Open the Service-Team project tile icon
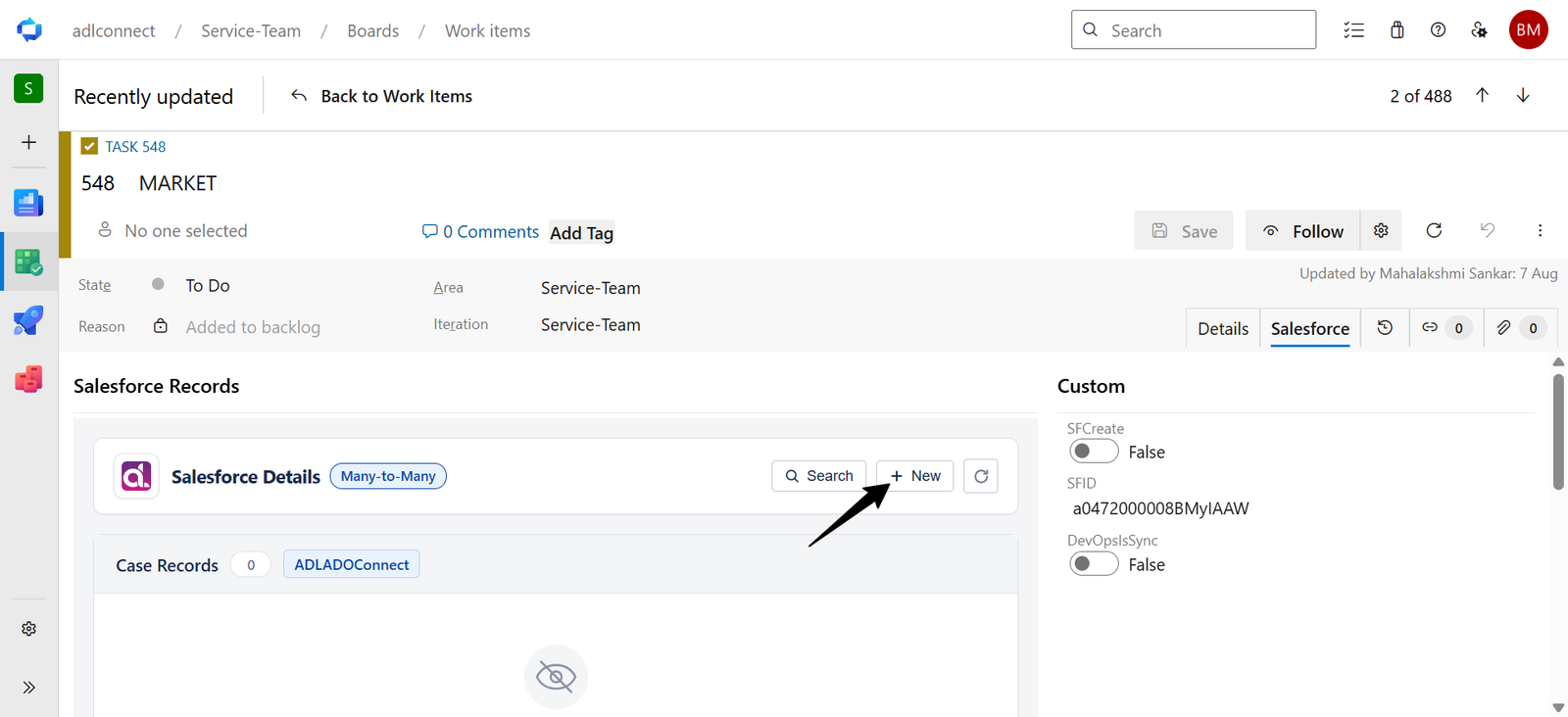This screenshot has width=1568, height=717. pos(28,88)
